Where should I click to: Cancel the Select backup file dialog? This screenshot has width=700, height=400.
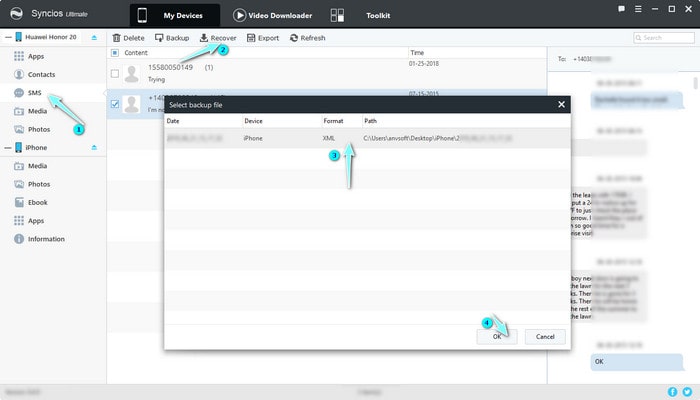tap(545, 336)
